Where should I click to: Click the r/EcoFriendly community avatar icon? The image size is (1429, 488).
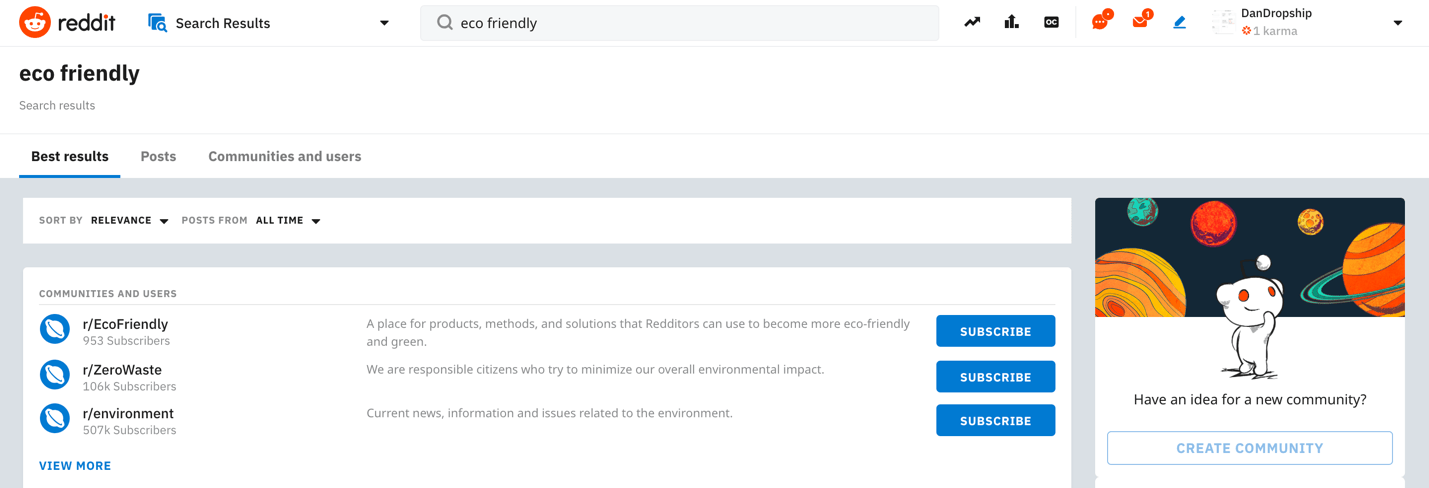[55, 329]
